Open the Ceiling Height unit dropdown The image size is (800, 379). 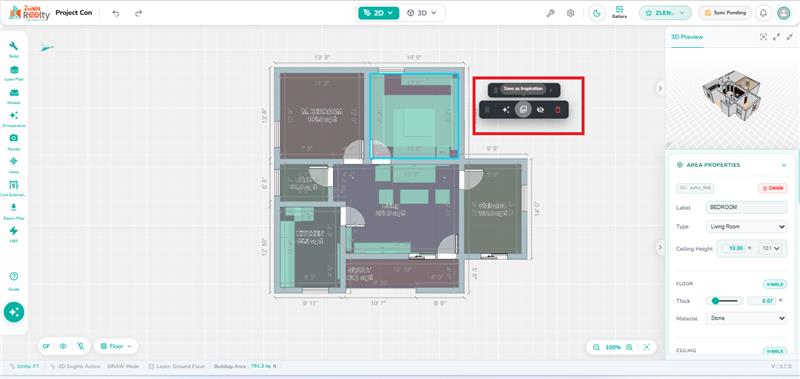[x=770, y=248]
